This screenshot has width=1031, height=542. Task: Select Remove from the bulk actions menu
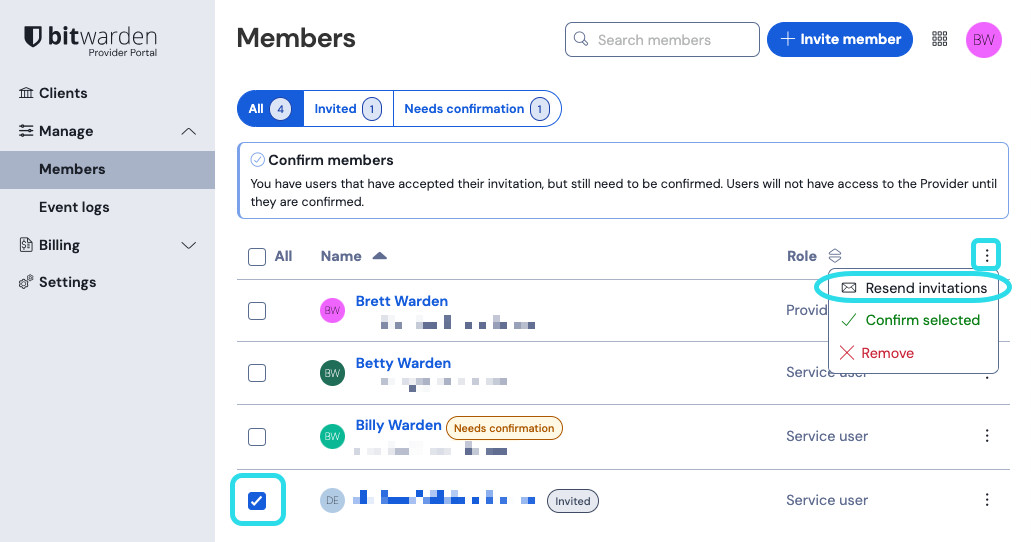(x=887, y=353)
